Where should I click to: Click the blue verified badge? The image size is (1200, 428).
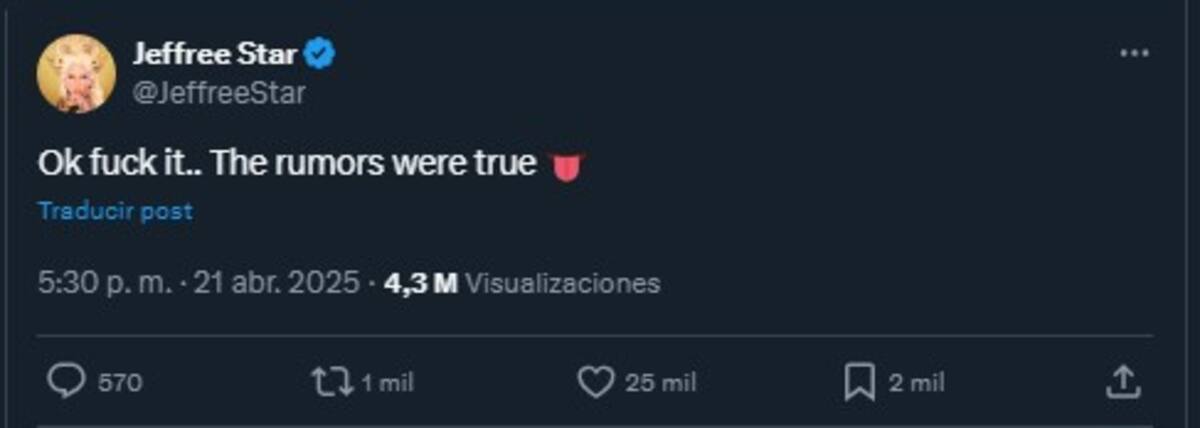tap(320, 55)
